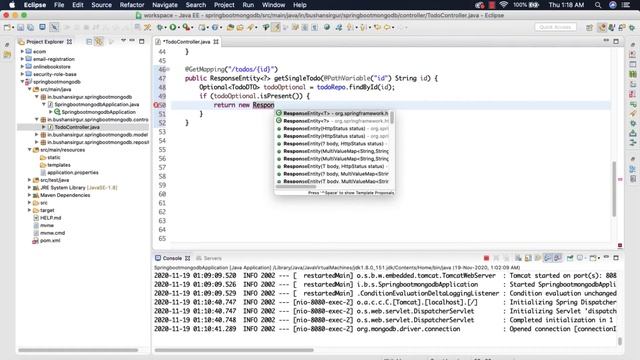
Task: Open the Refactor menu
Action: [x=132, y=5]
